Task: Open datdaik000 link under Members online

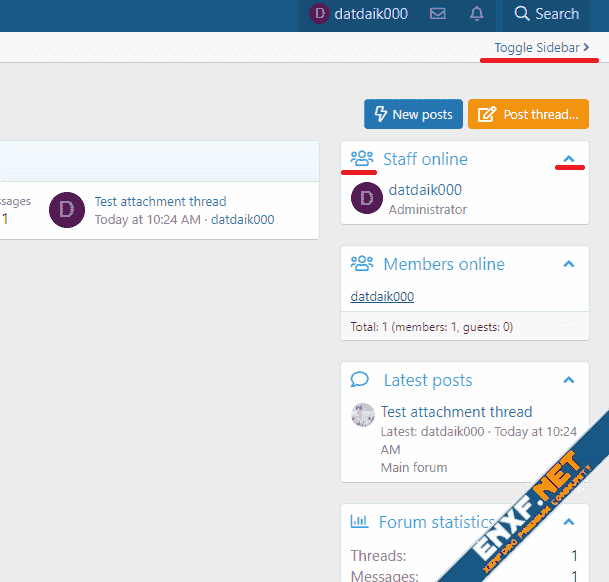Action: (x=382, y=296)
